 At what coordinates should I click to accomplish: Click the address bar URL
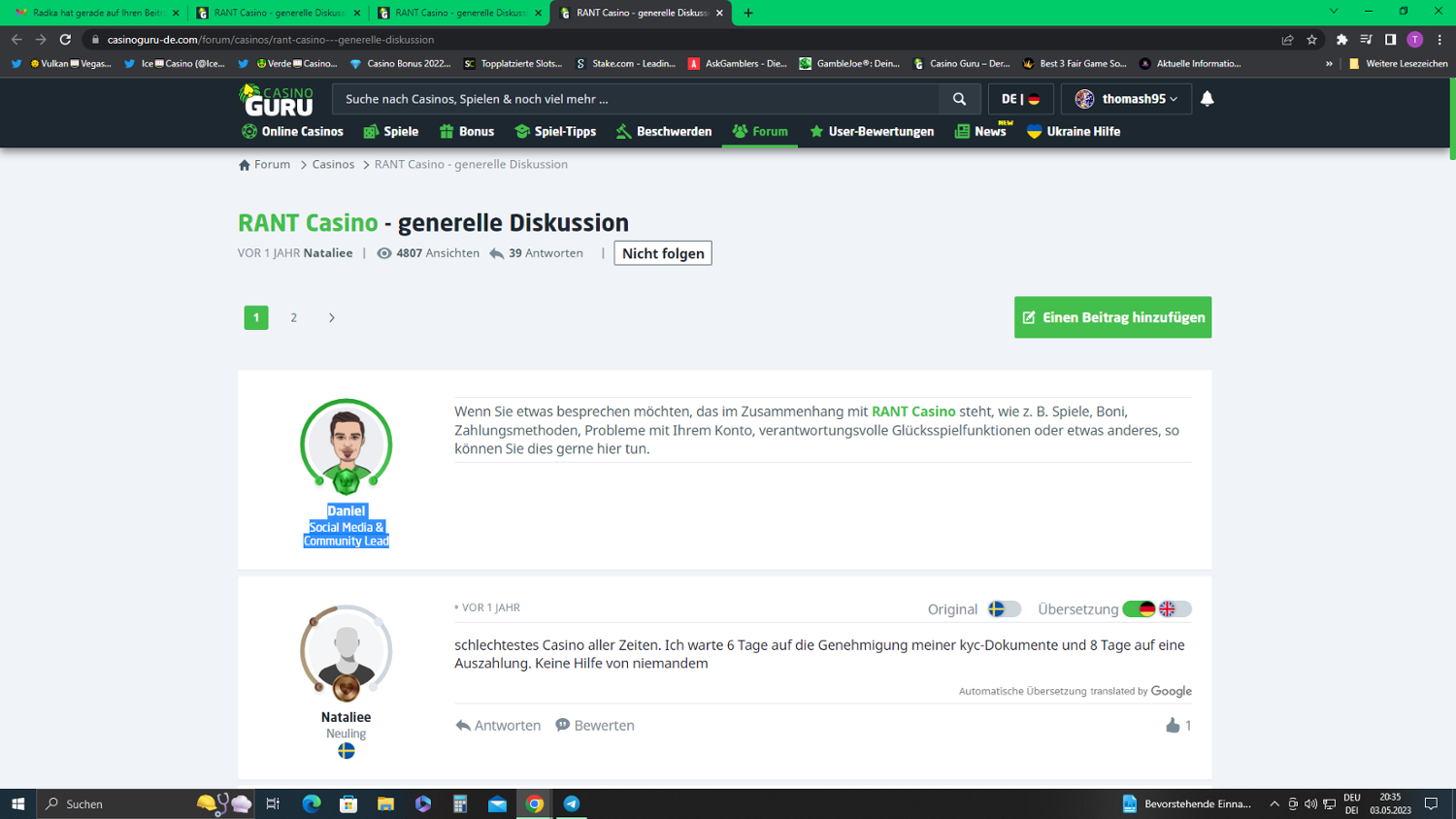click(271, 40)
